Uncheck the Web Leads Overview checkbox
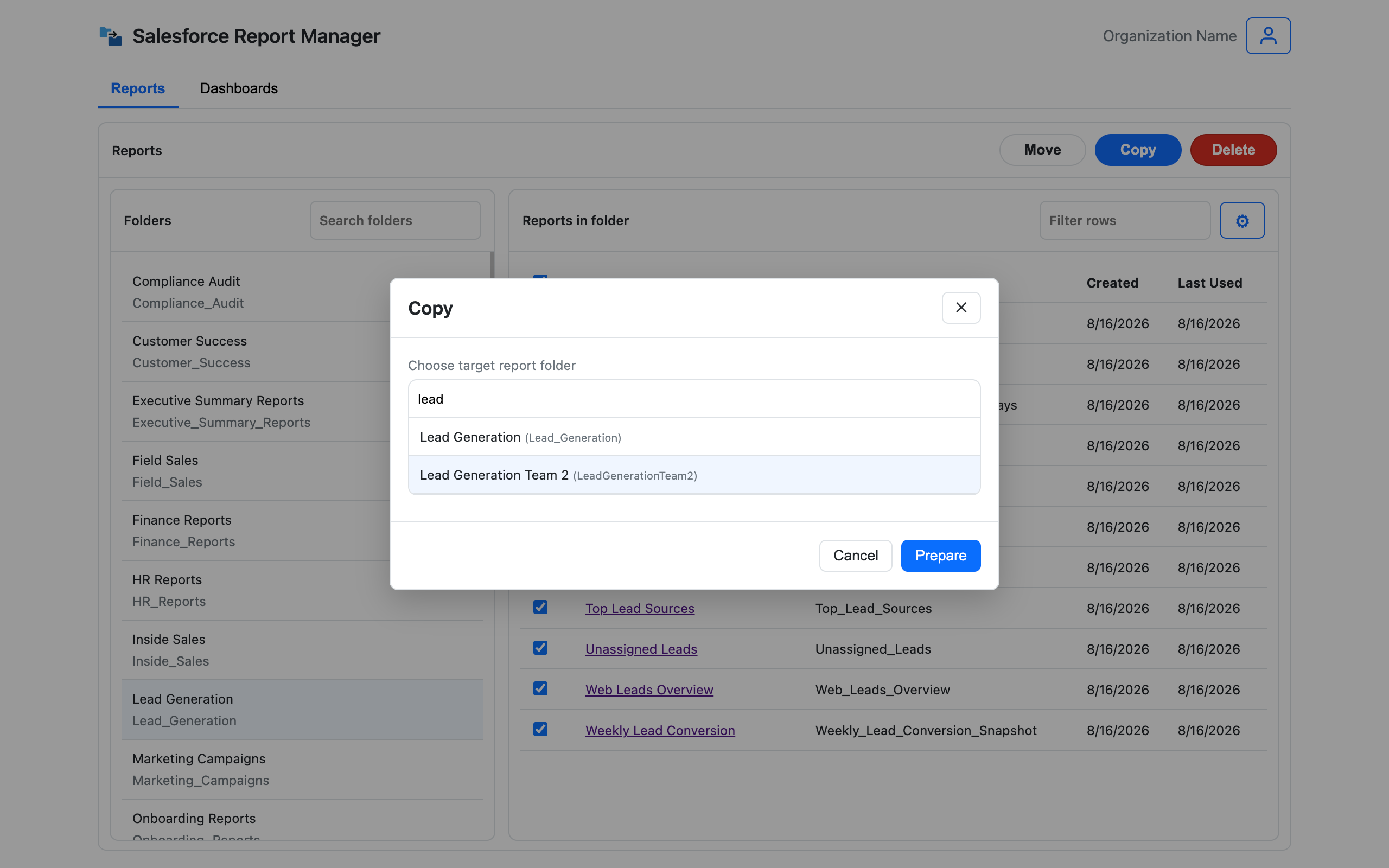Viewport: 1389px width, 868px height. click(x=540, y=688)
